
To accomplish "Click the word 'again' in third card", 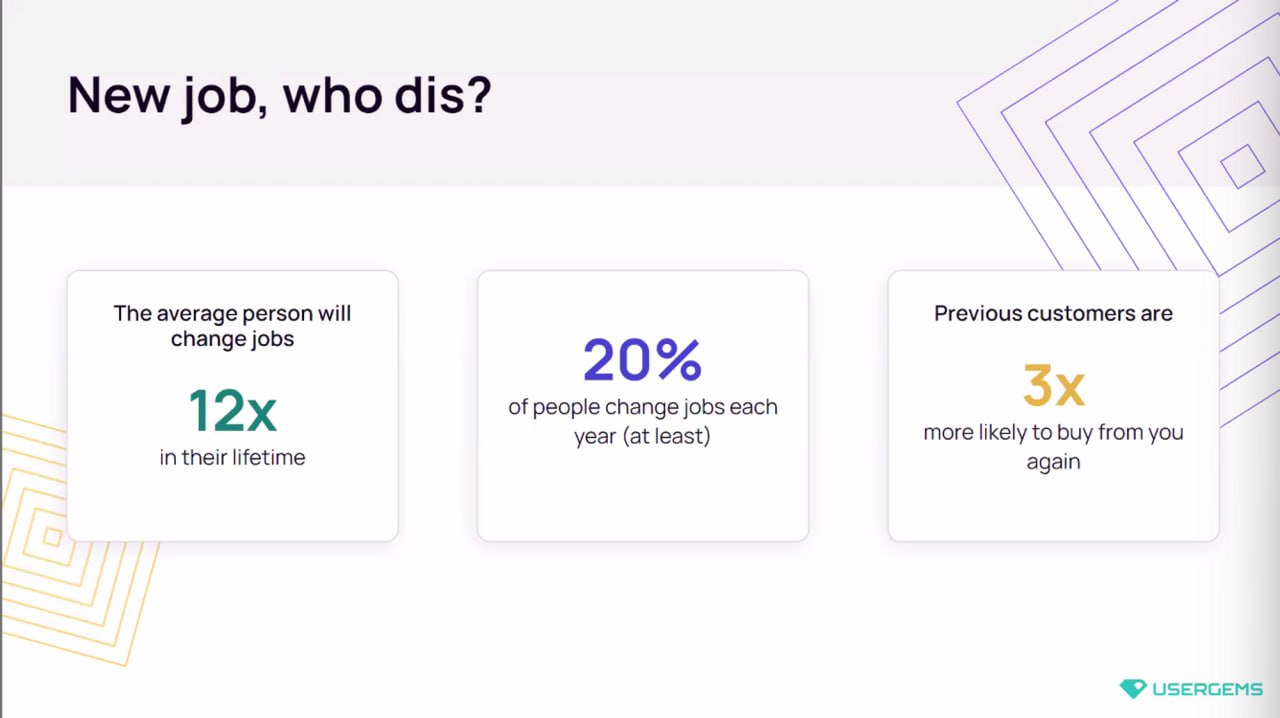I will coord(1053,462).
